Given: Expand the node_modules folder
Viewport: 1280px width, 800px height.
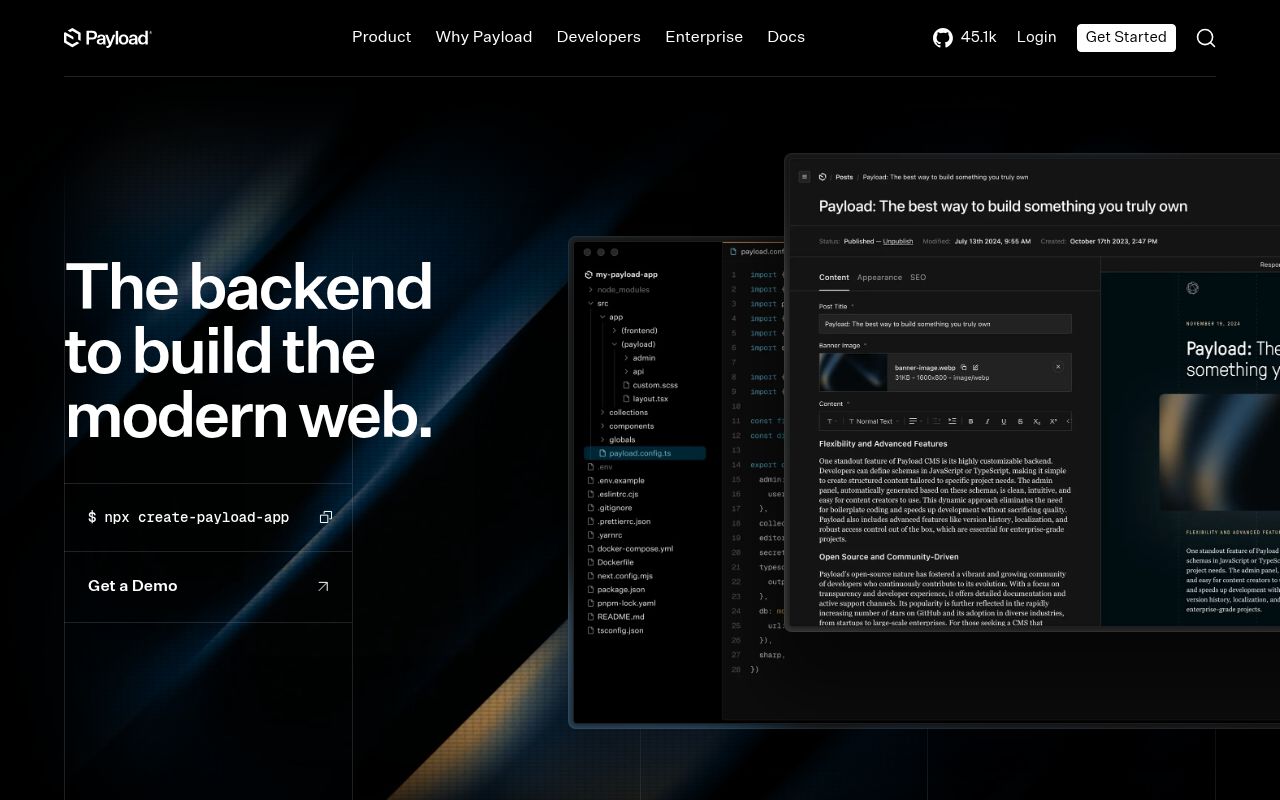Looking at the screenshot, I should [x=591, y=290].
